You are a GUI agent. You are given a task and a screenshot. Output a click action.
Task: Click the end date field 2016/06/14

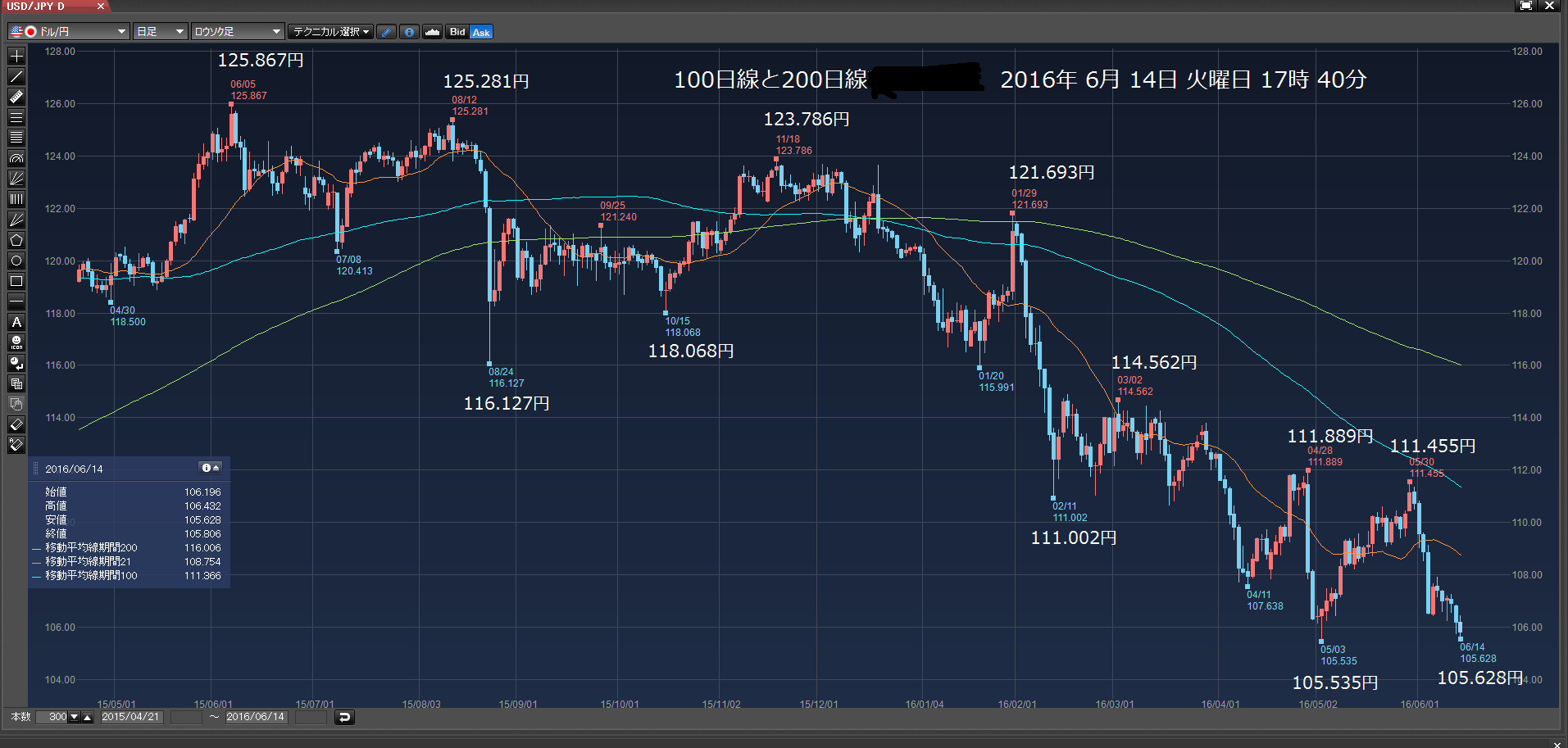click(256, 718)
